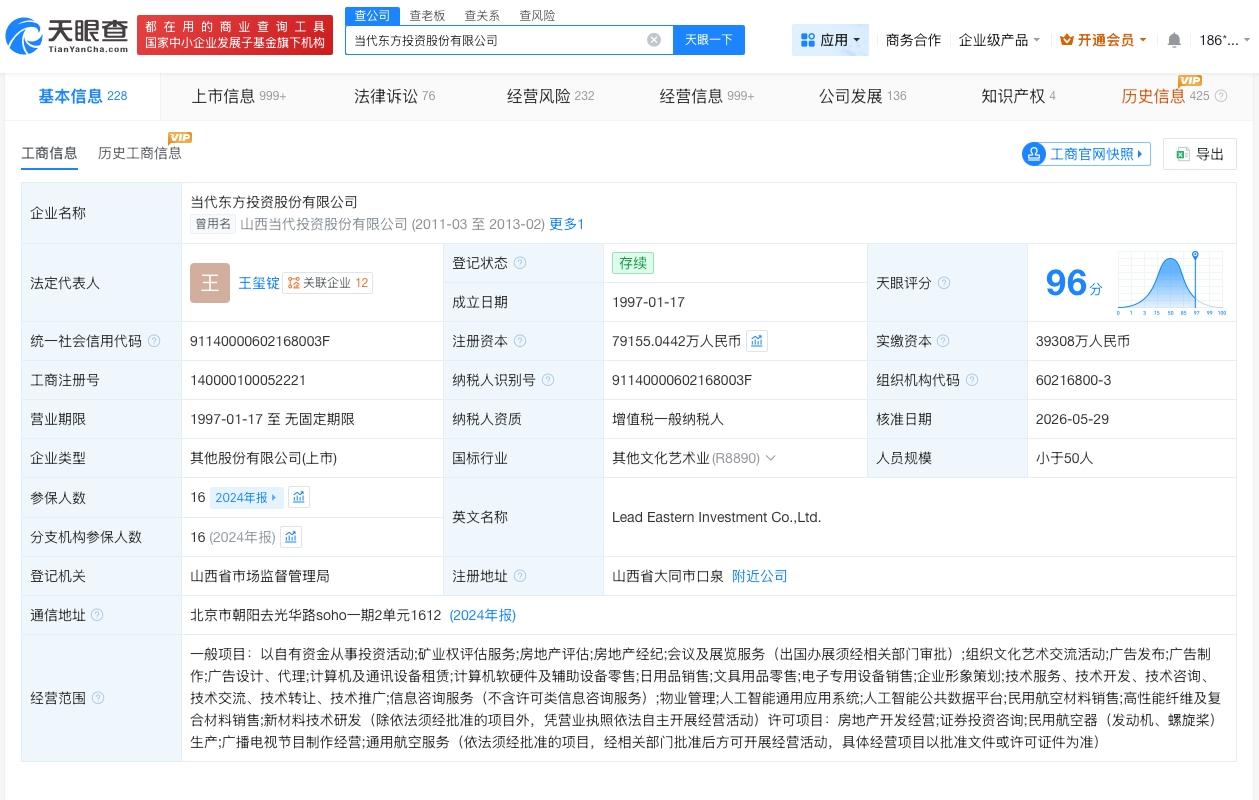Open the 公司发展 tab
The width and height of the screenshot is (1259, 800).
coord(862,96)
